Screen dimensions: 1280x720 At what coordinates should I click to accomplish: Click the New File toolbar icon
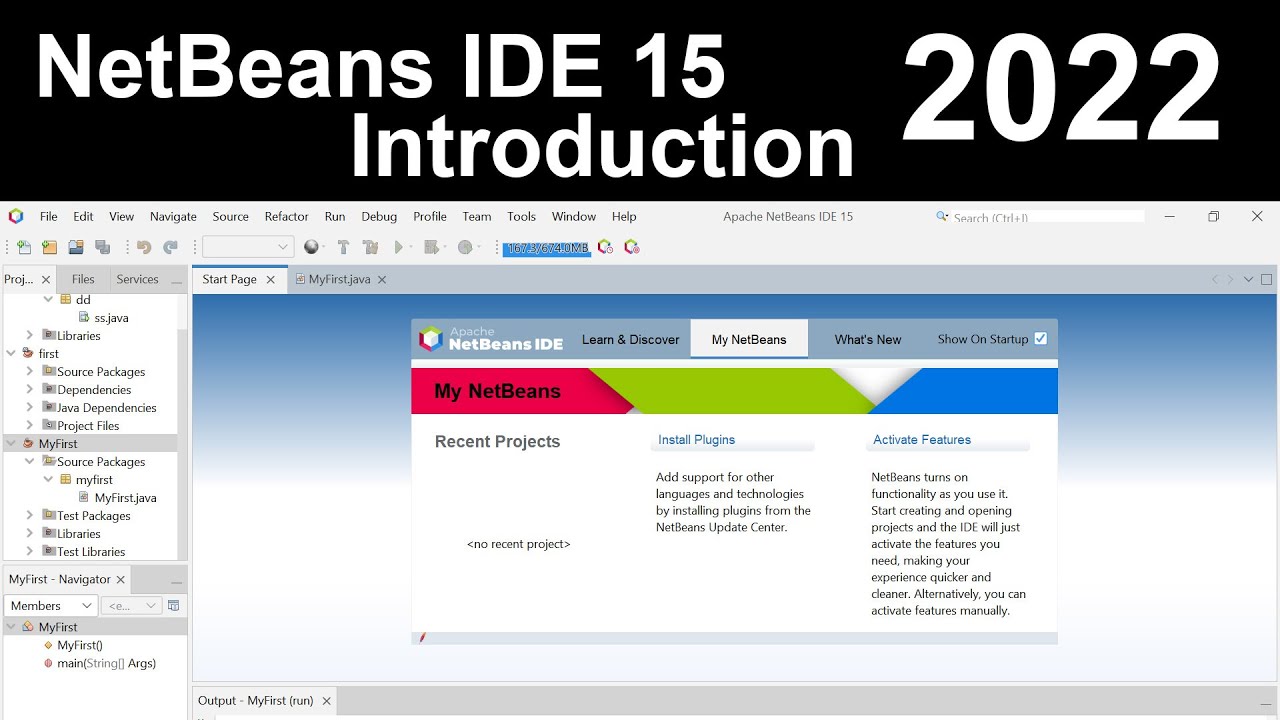22,246
